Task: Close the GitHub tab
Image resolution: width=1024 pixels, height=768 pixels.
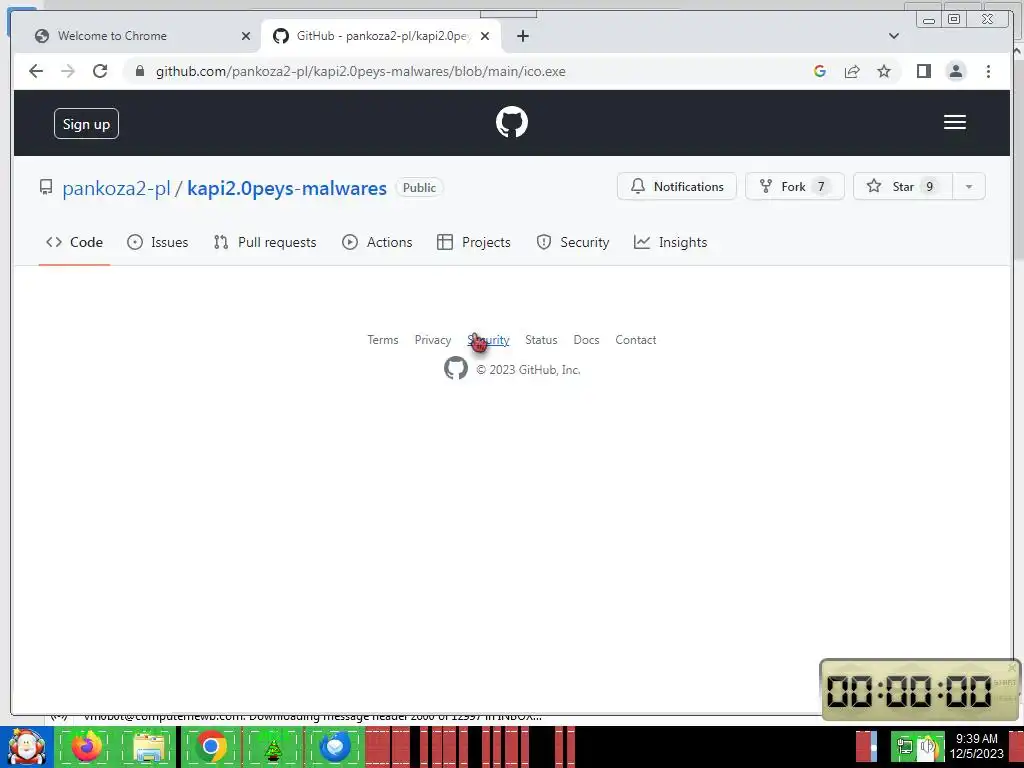Action: (485, 36)
